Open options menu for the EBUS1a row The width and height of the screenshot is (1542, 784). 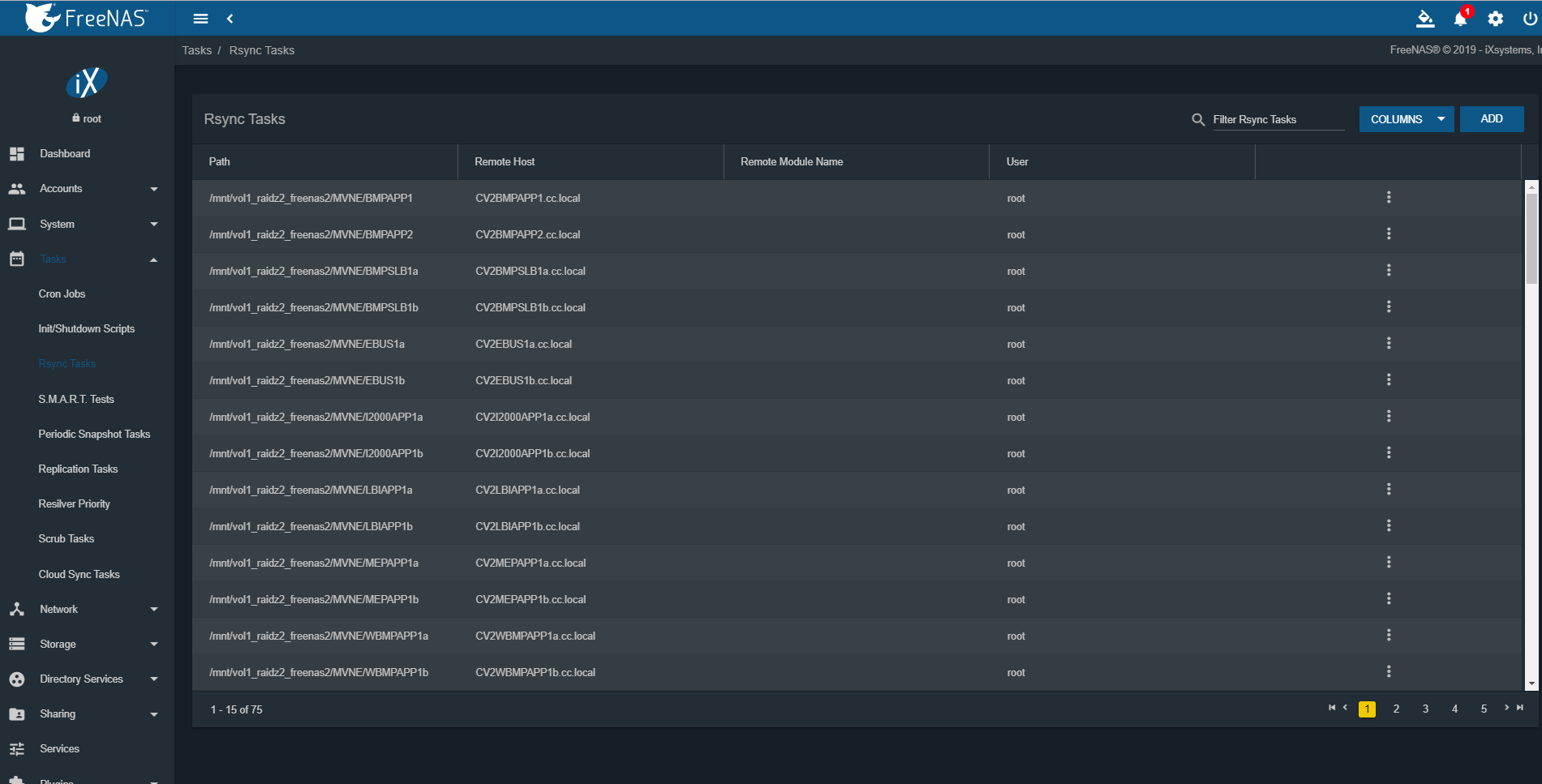[1389, 344]
